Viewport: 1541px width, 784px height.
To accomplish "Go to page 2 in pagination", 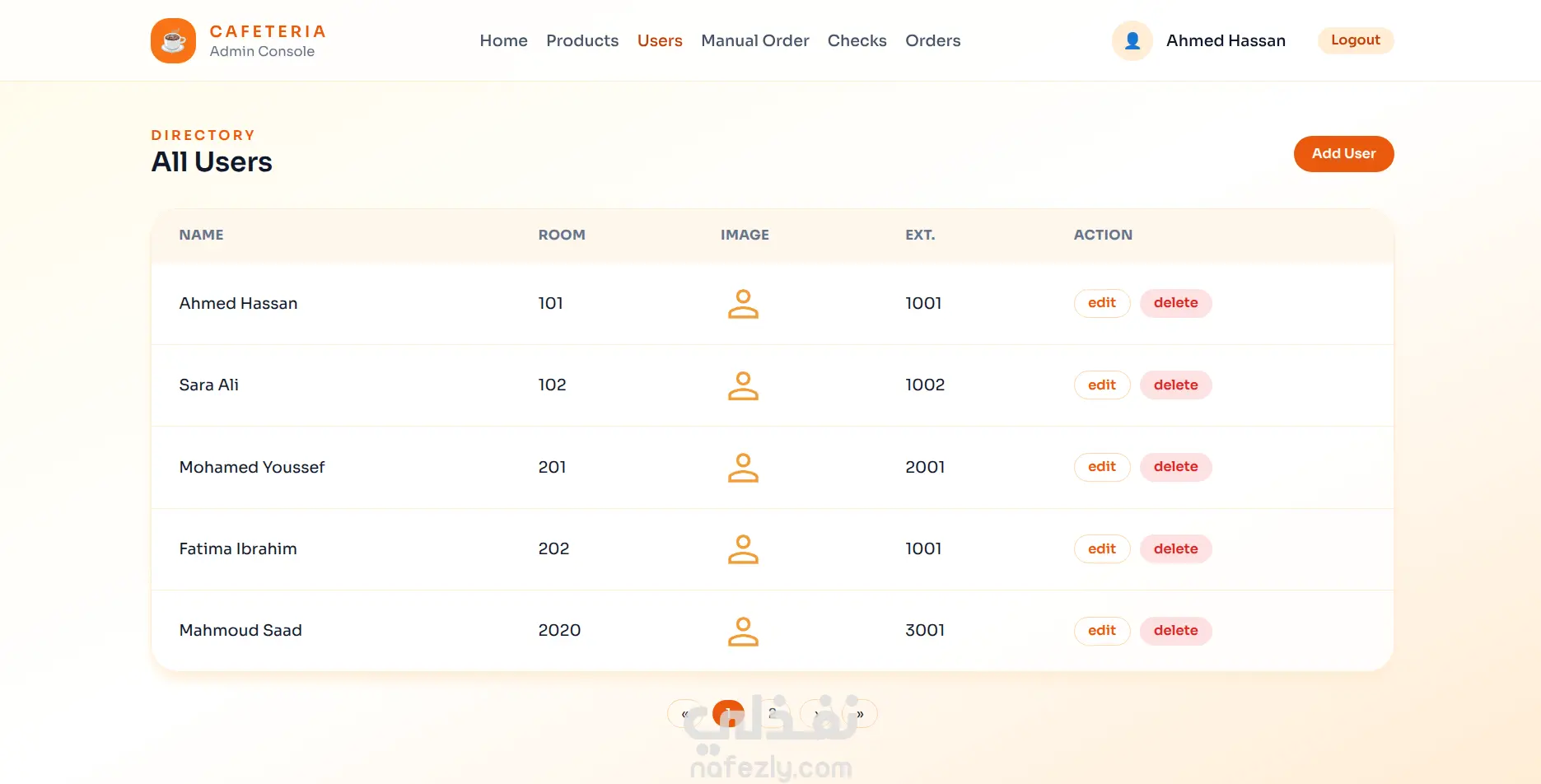I will coord(773,714).
